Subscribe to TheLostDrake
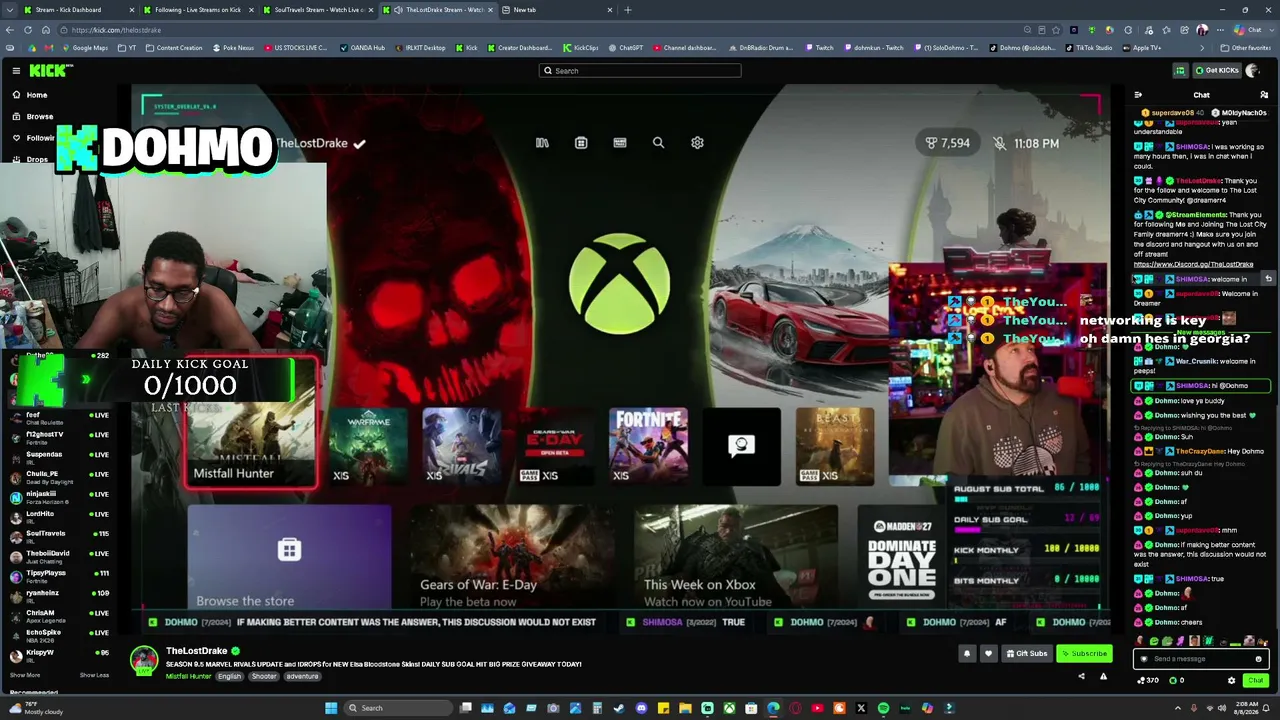 click(1084, 654)
